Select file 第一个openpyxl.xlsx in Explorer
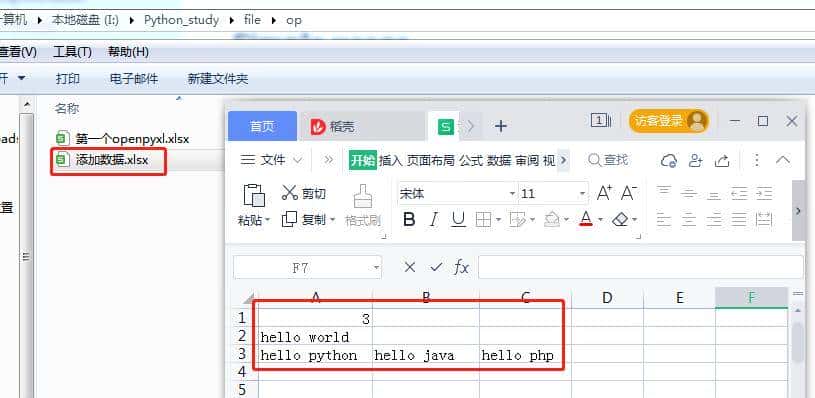815x398 pixels. 123,139
